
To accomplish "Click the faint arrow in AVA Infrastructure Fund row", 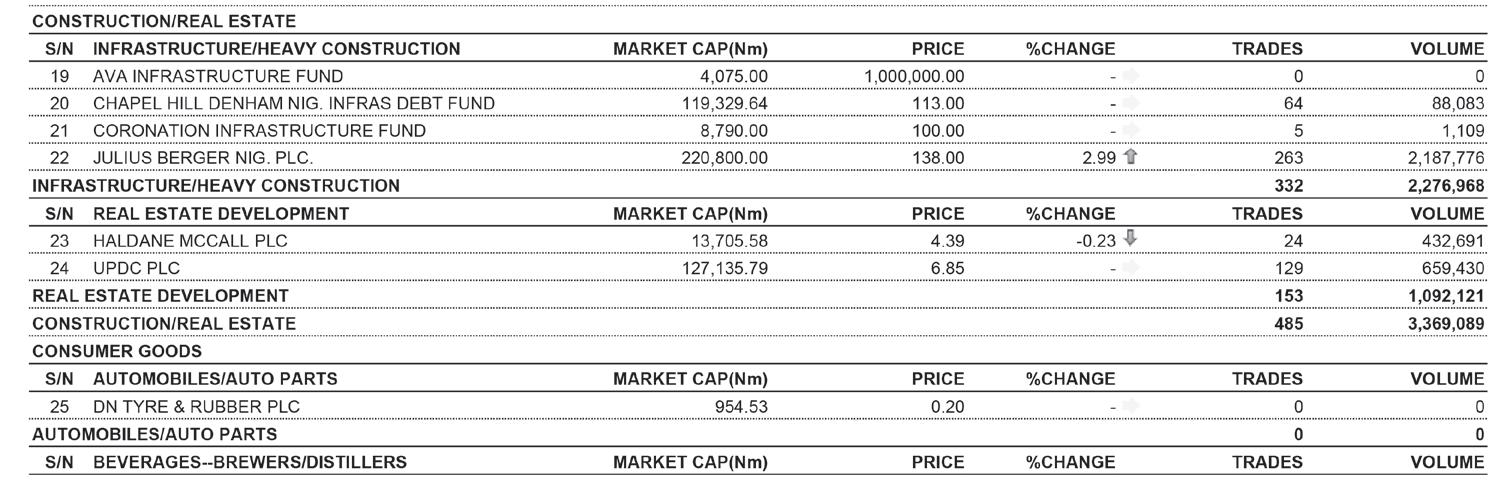I will 1131,76.
